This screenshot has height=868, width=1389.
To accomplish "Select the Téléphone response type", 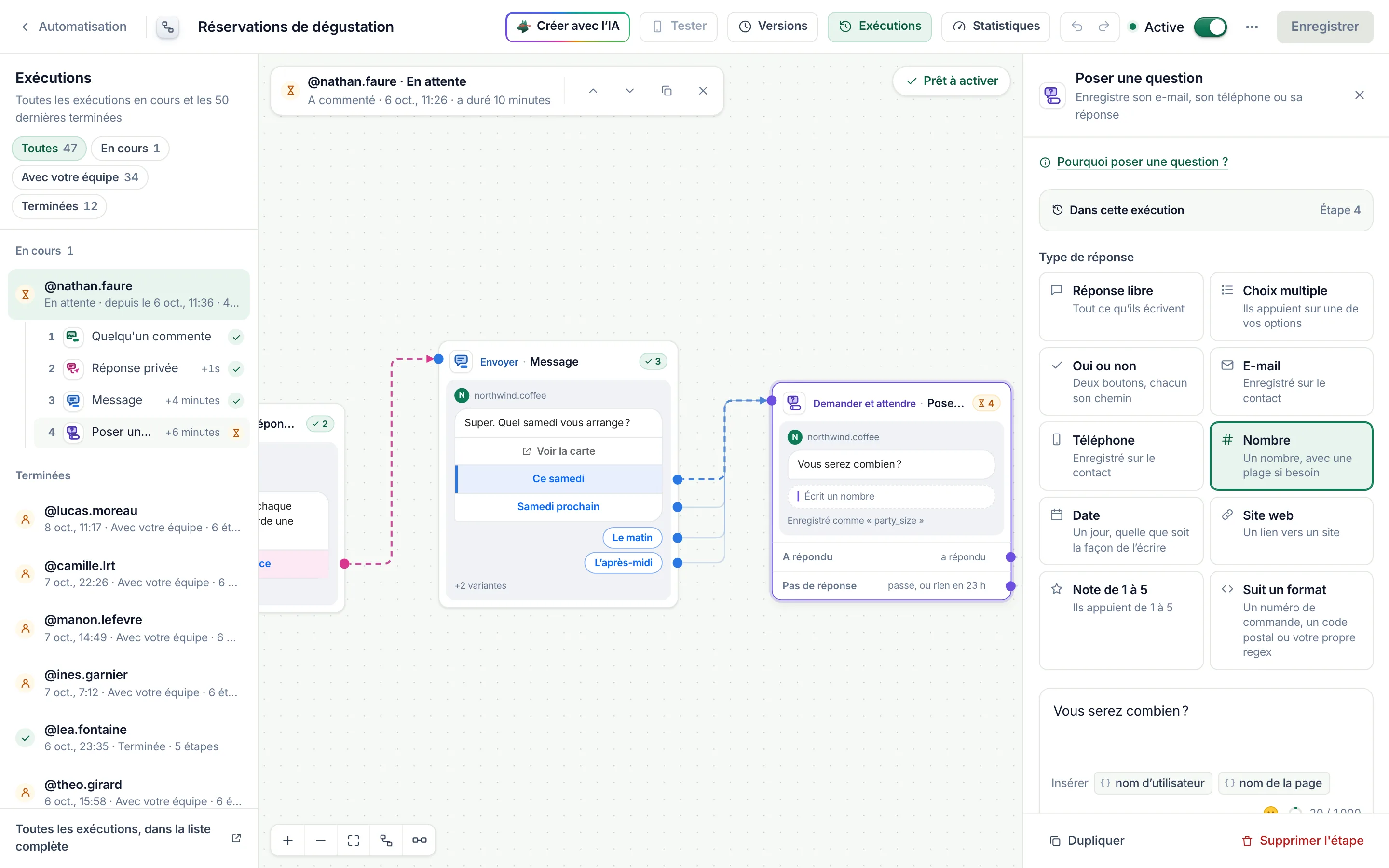I will click(1120, 456).
